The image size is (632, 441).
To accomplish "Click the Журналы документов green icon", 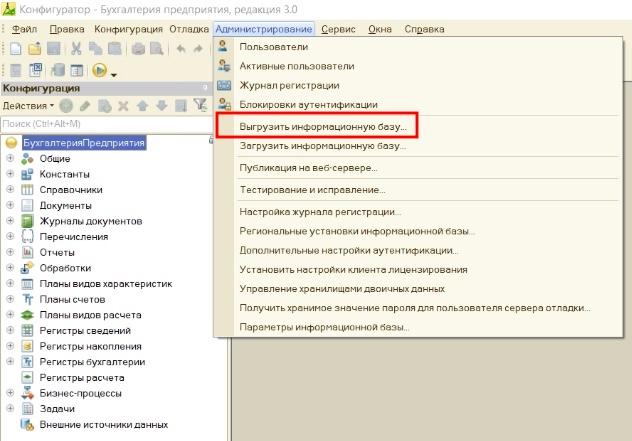I will pyautogui.click(x=27, y=221).
